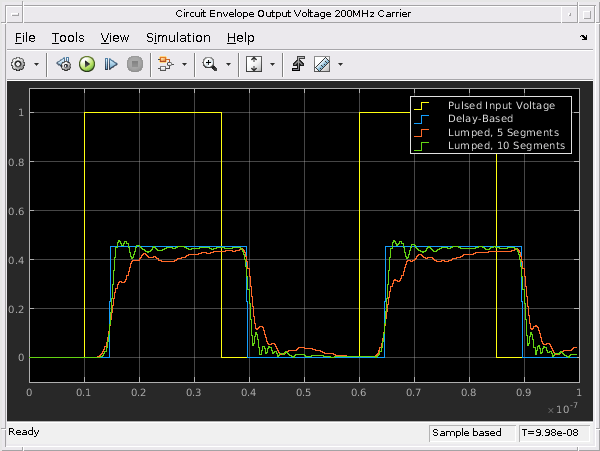Screen dimensions: 600x451
Task: Click the Step Forward button
Action: pyautogui.click(x=111, y=64)
